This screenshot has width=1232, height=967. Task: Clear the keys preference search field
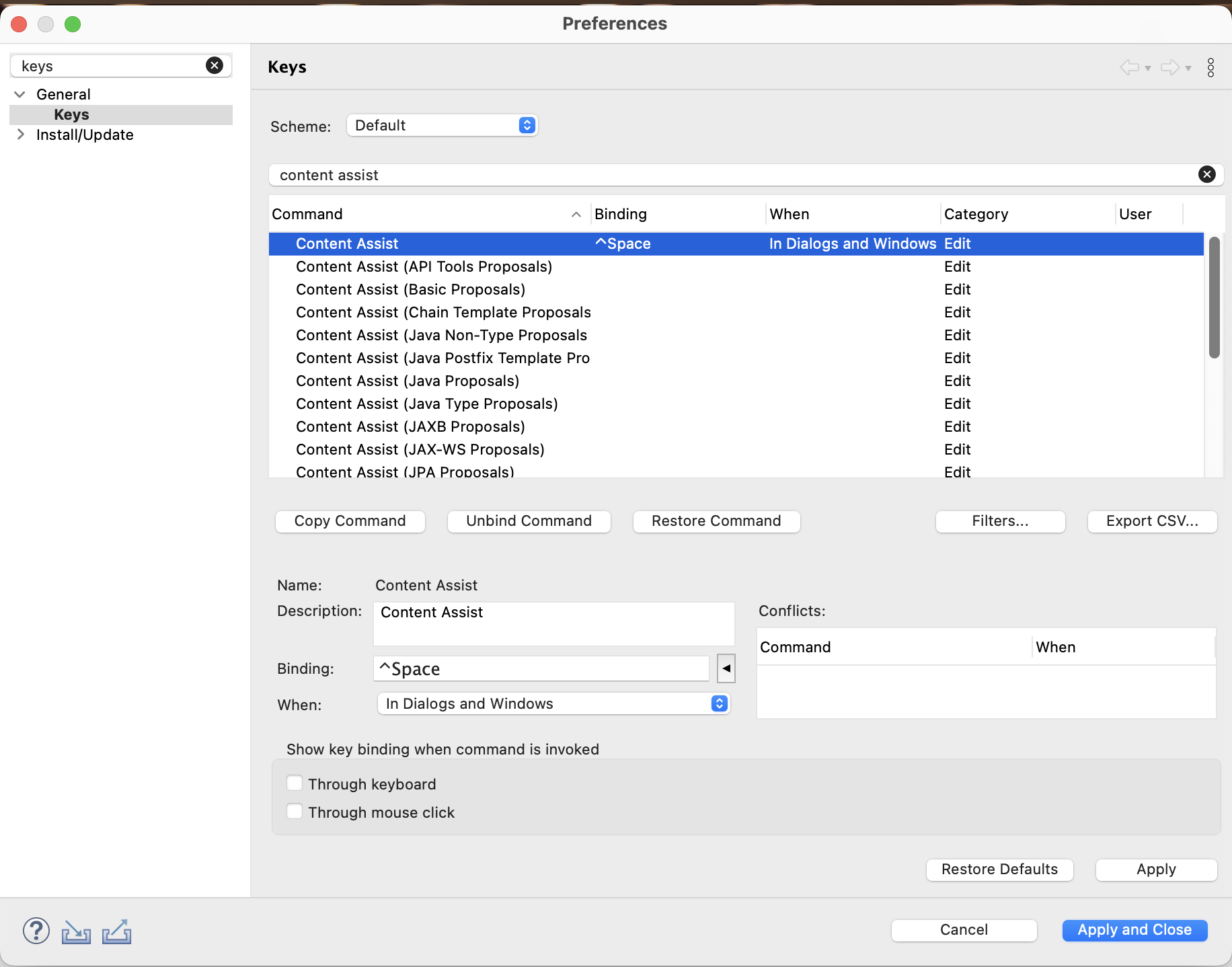[215, 65]
